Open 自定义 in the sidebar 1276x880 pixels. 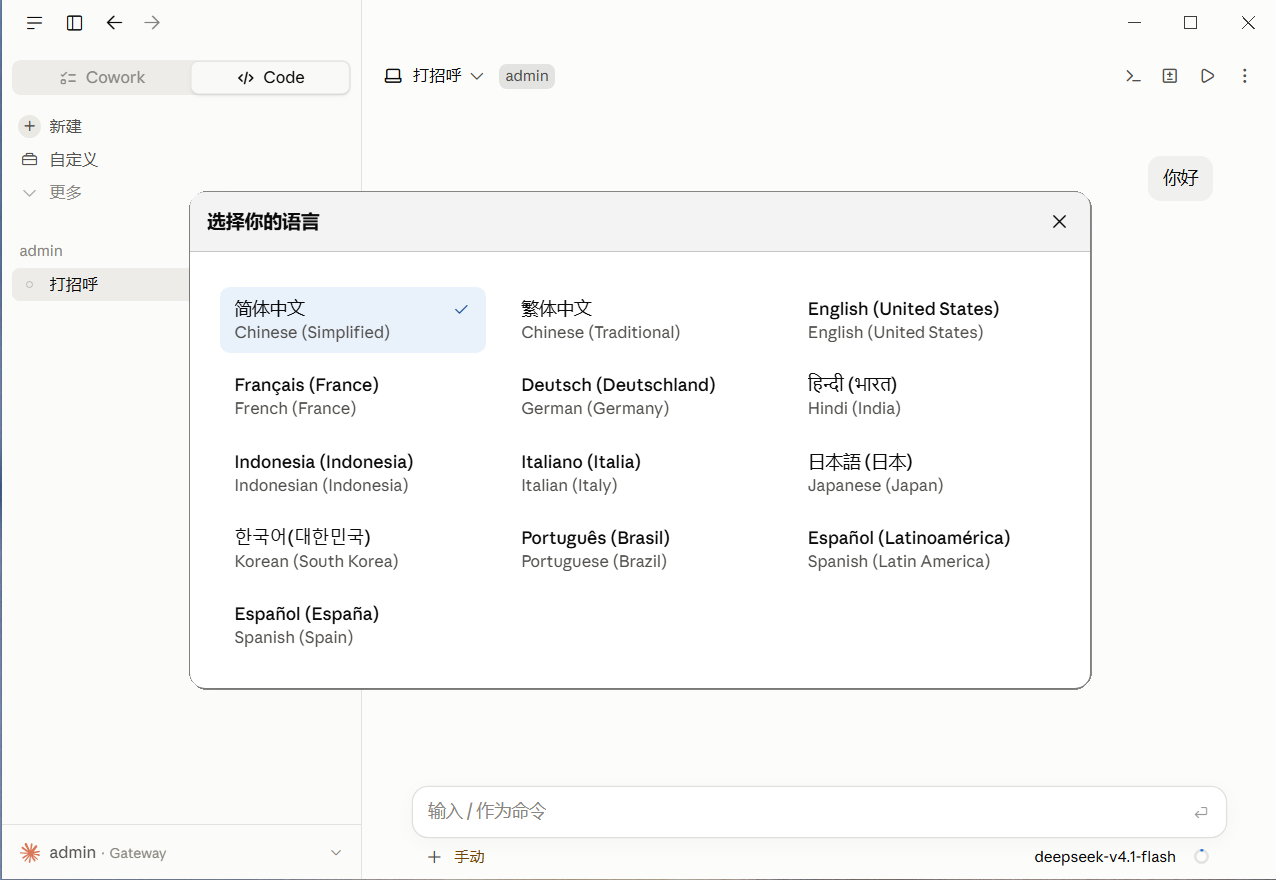74,160
